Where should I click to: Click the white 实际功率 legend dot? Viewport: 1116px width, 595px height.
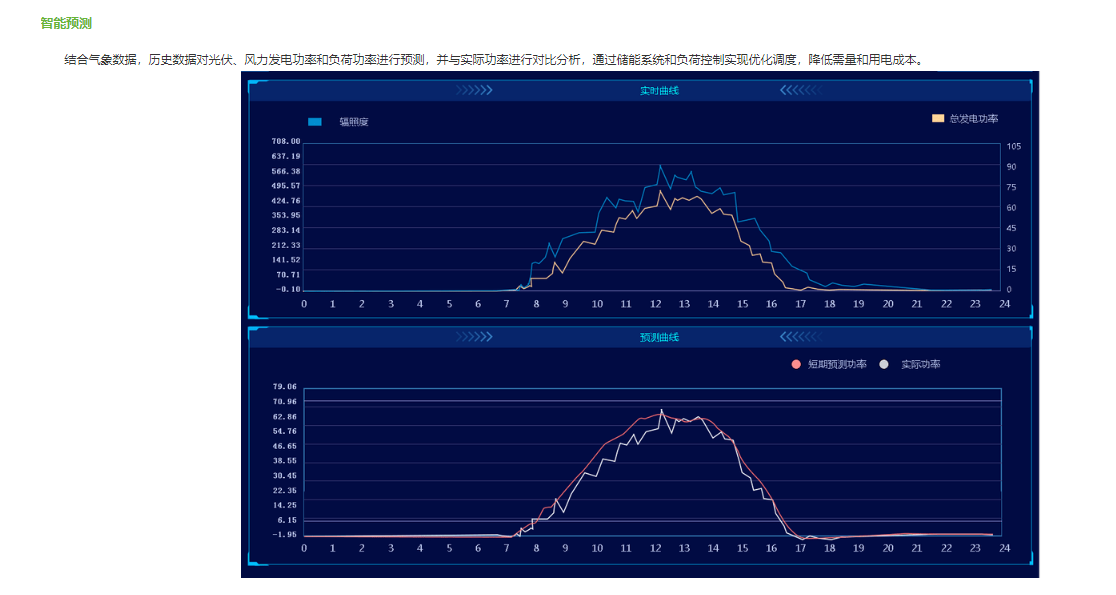coord(883,364)
